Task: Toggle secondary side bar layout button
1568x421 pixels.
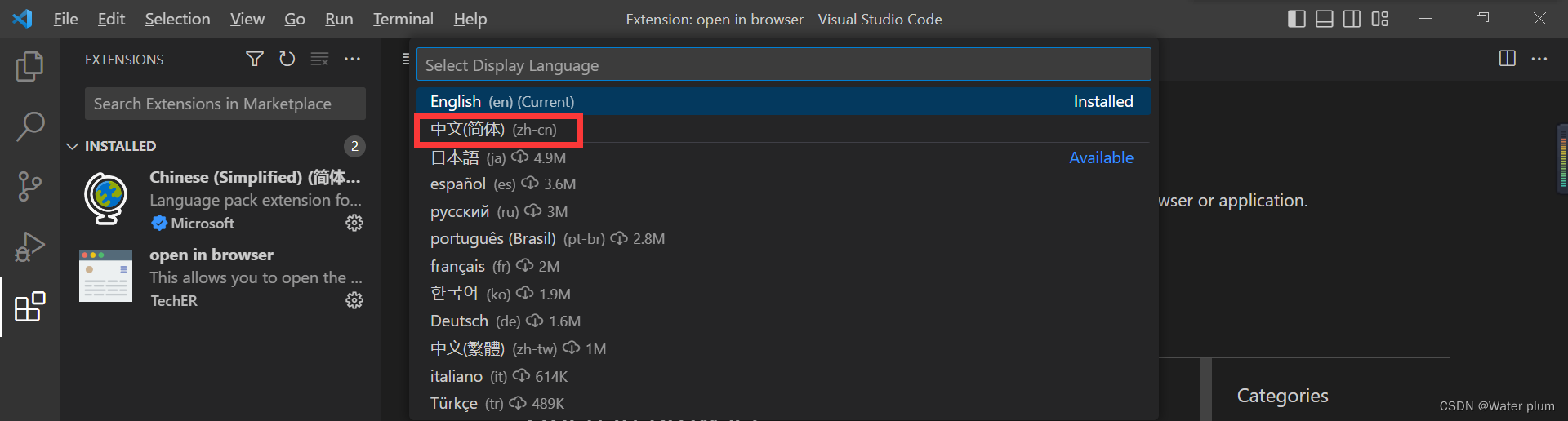Action: 1352,19
